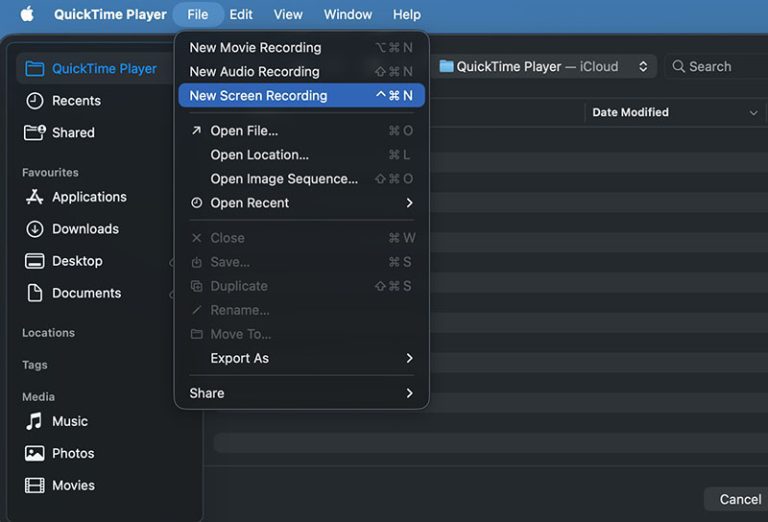The image size is (768, 522).
Task: Expand the Share submenu arrow
Action: [409, 393]
